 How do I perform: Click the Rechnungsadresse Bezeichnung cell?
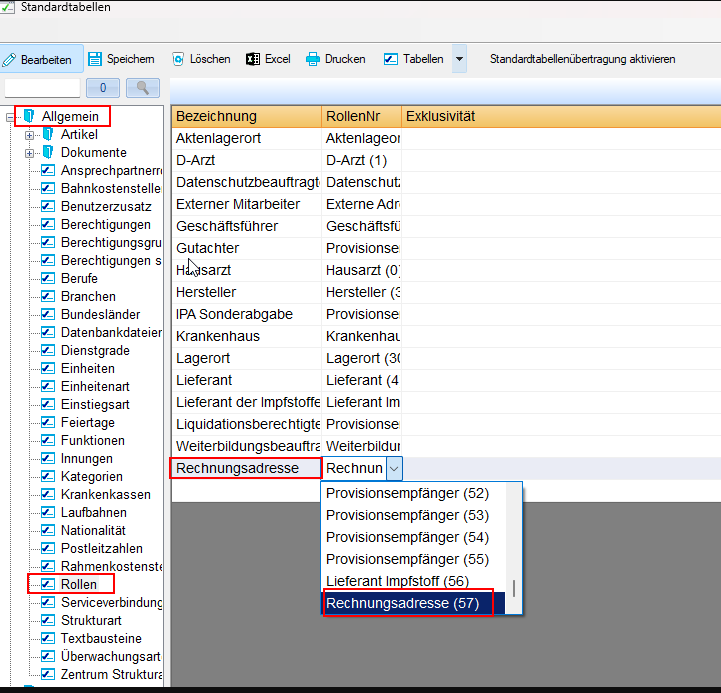click(246, 468)
